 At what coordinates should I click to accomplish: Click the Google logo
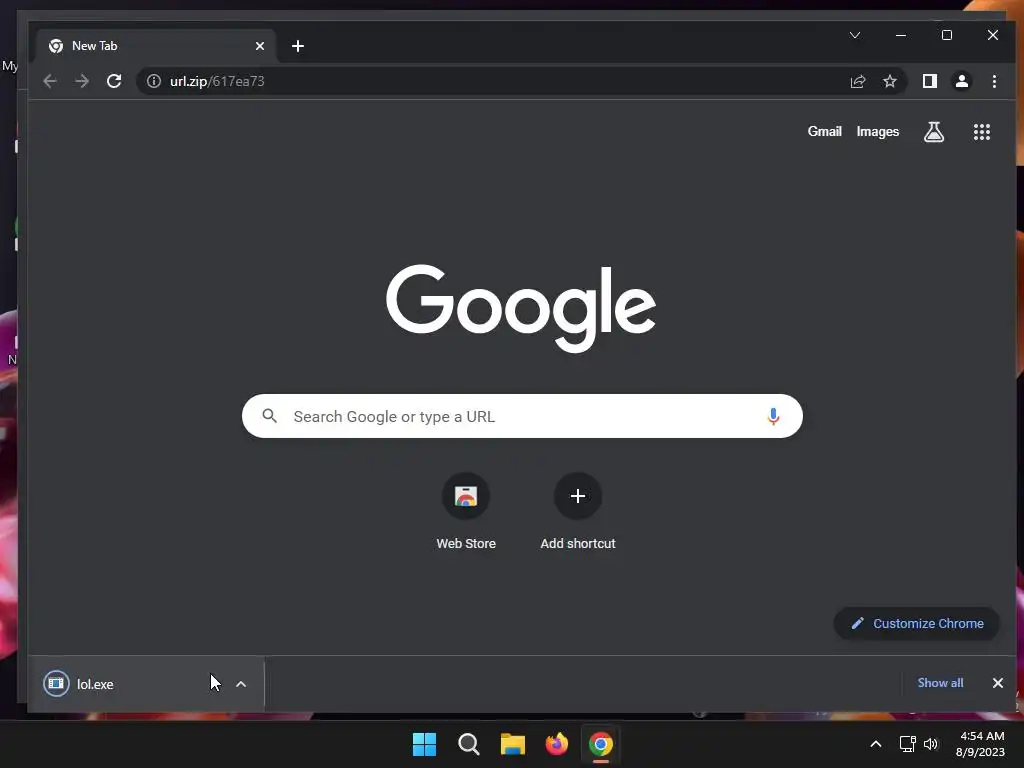click(520, 308)
